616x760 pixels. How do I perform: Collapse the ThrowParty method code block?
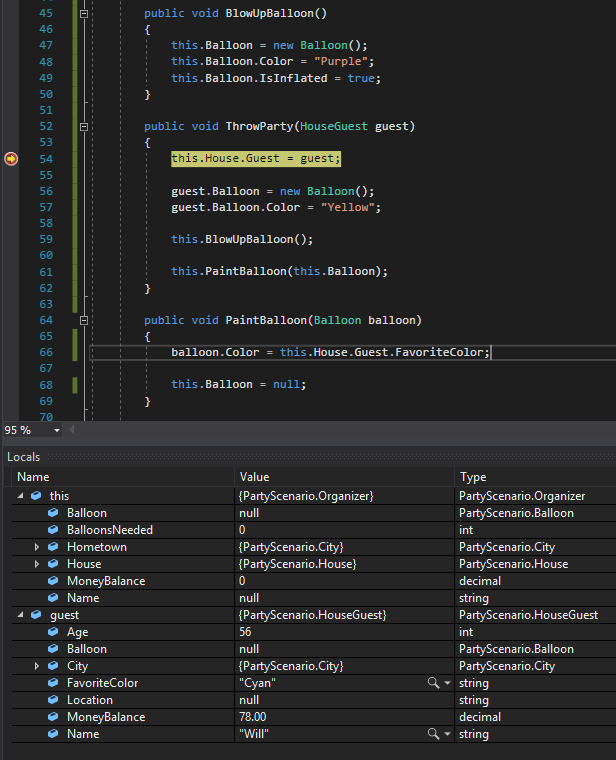pyautogui.click(x=84, y=127)
